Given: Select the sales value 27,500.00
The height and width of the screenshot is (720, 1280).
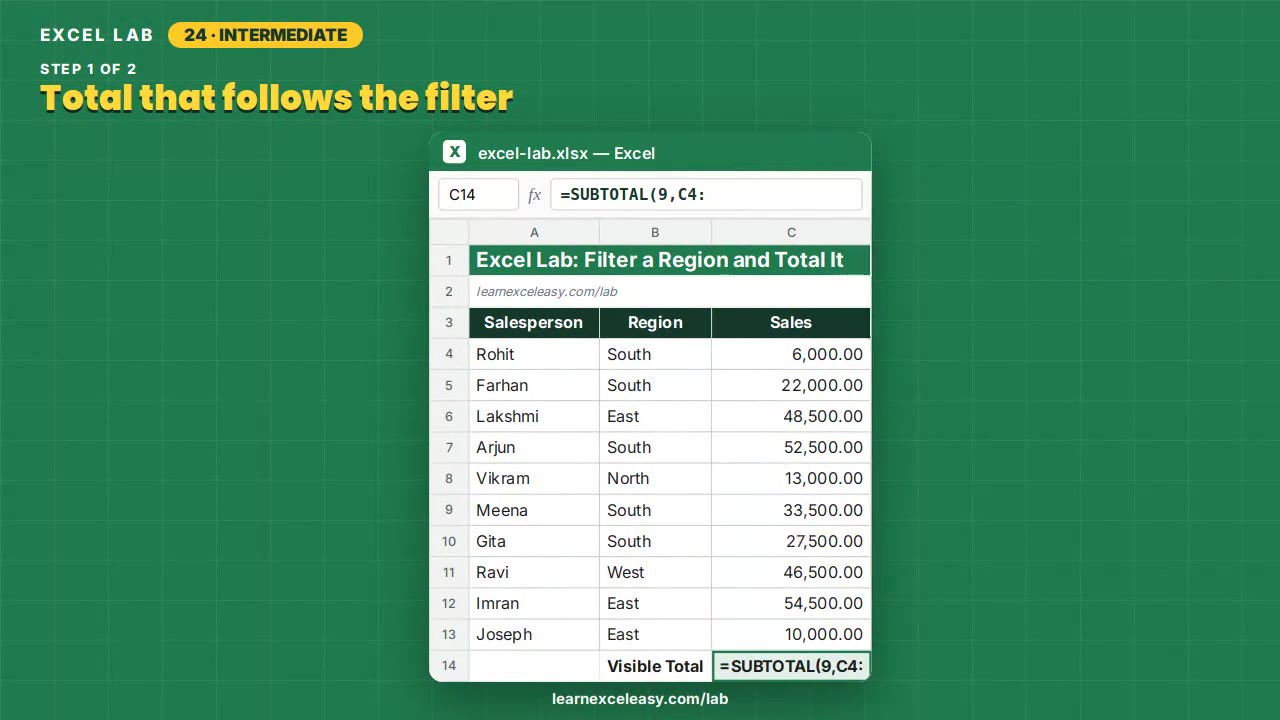Looking at the screenshot, I should (x=791, y=541).
